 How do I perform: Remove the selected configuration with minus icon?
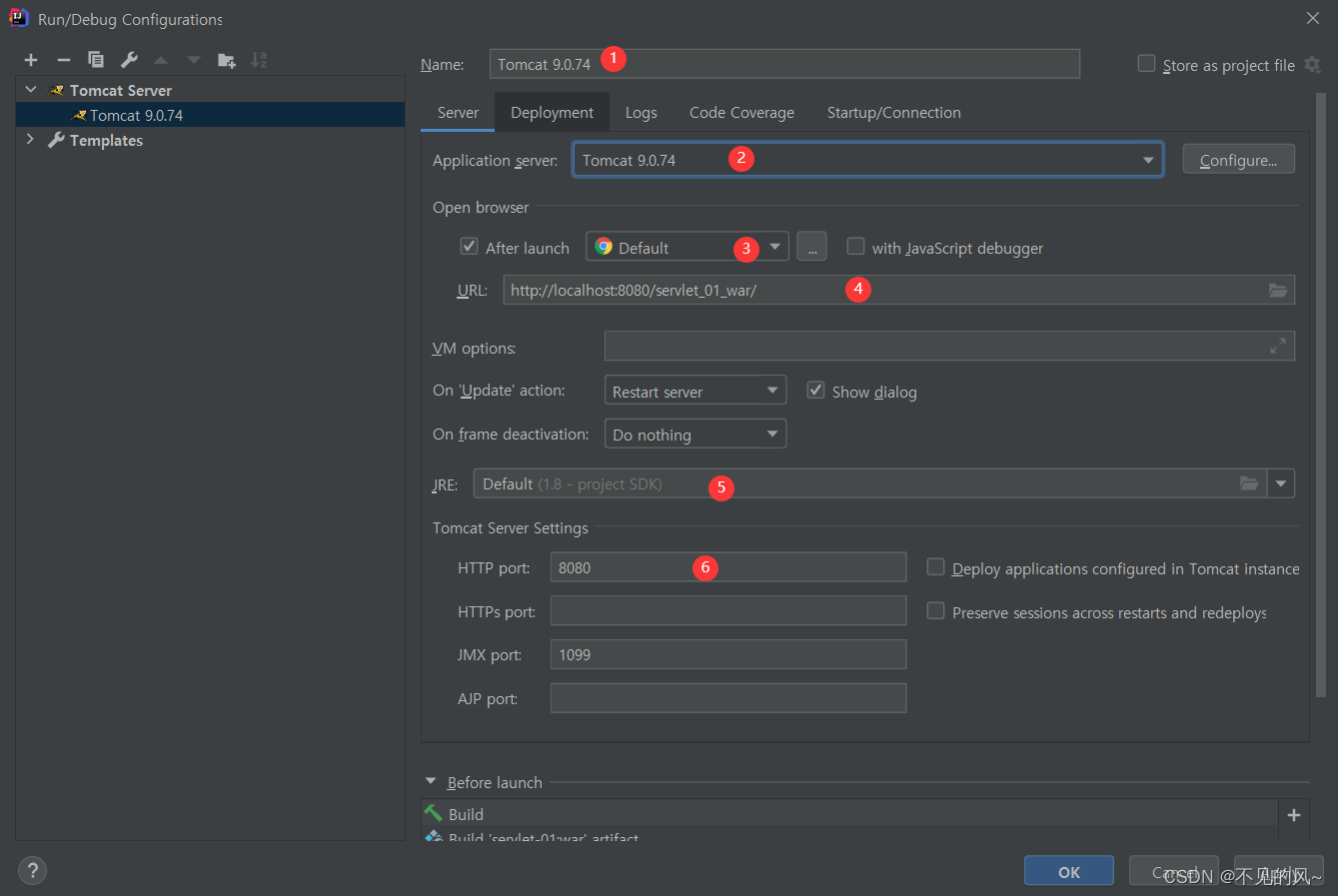click(63, 60)
